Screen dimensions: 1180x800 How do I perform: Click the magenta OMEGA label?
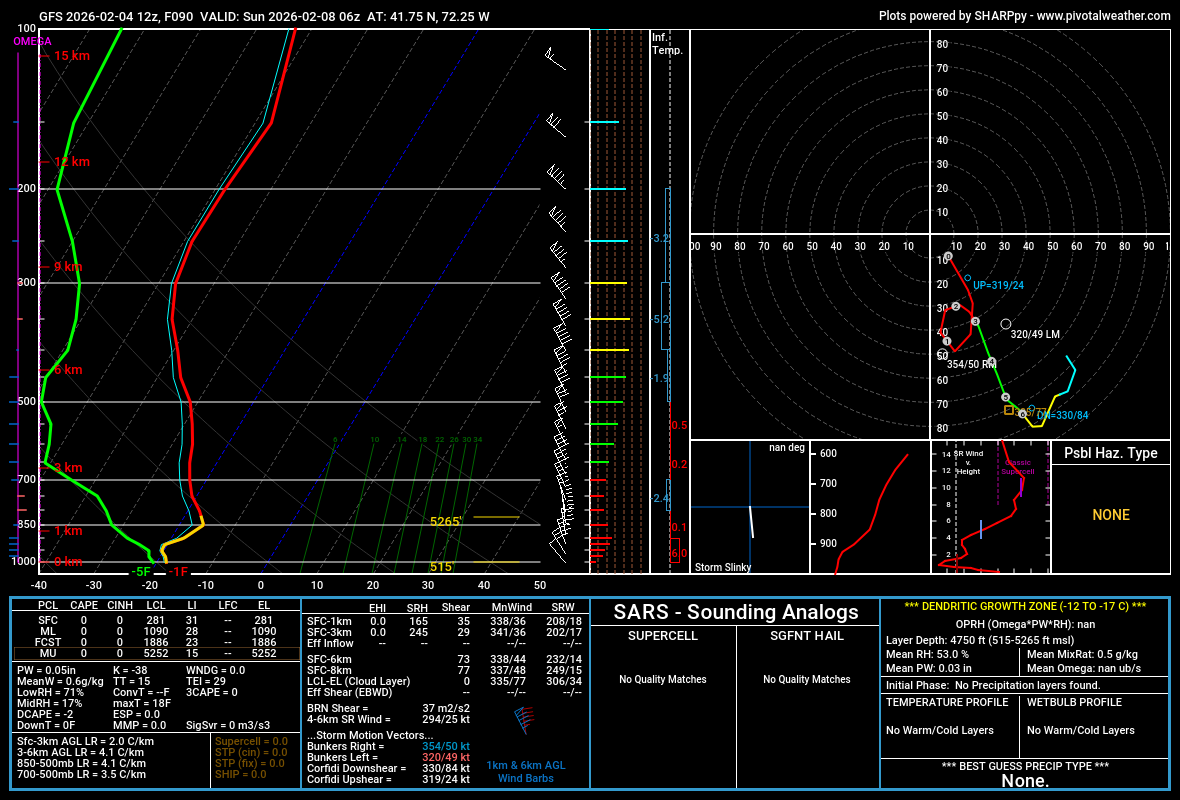point(31,41)
